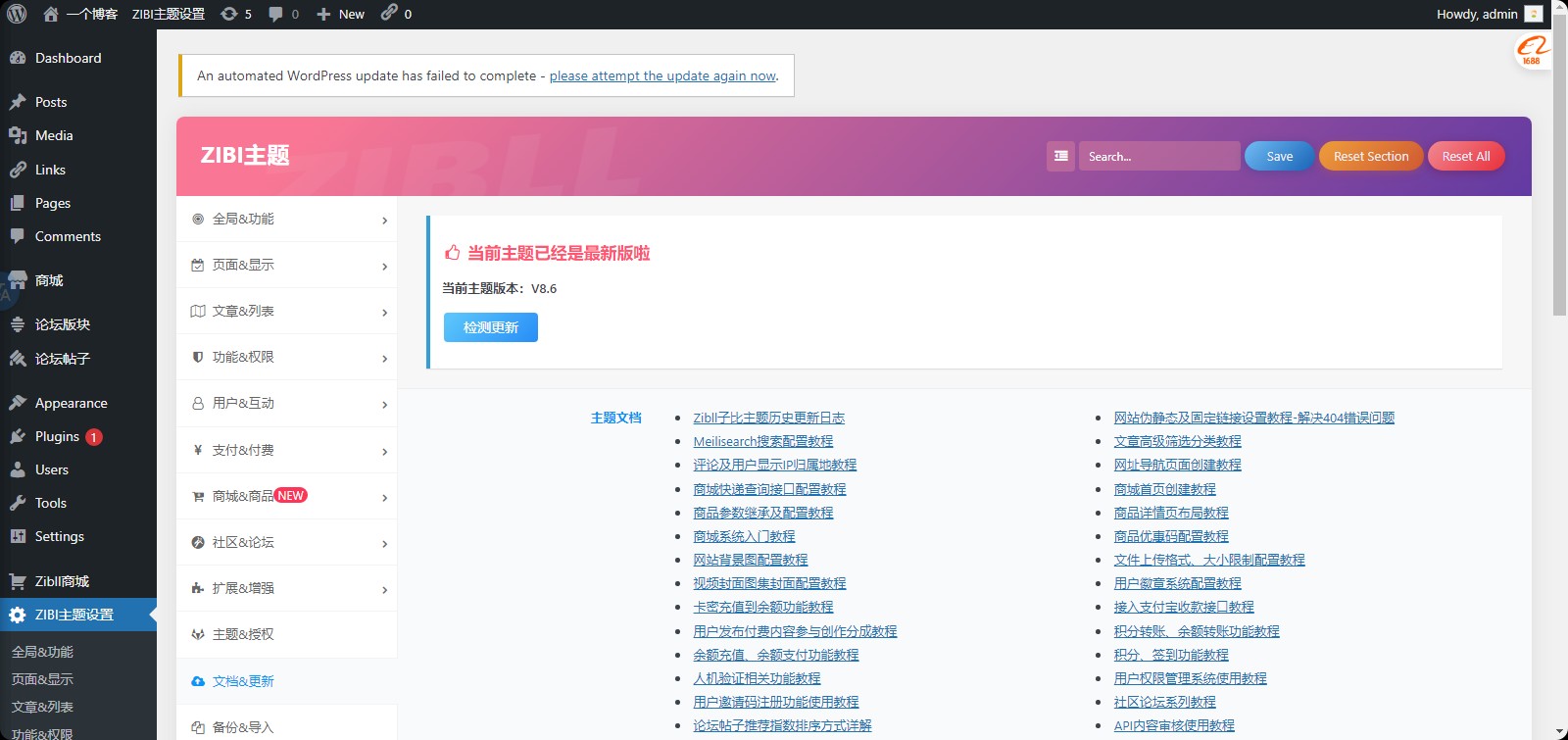The width and height of the screenshot is (1568, 740).
Task: Open the 商城首页创建教程 link
Action: click(1164, 489)
